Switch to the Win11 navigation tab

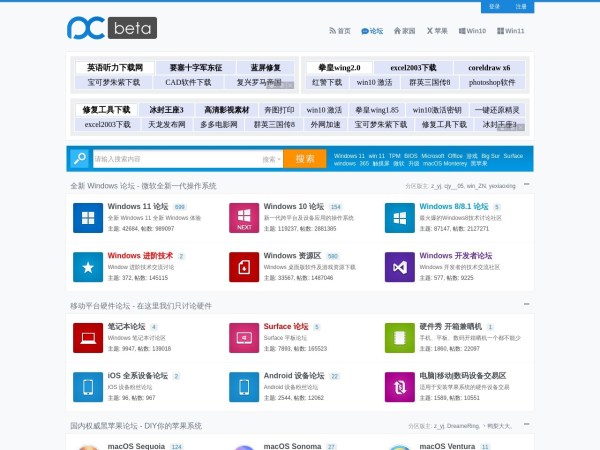510,31
